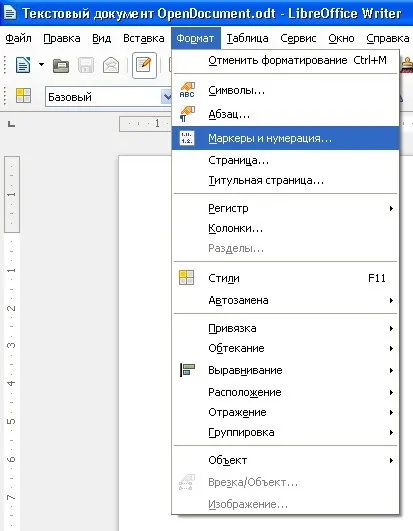The width and height of the screenshot is (413, 531).
Task: Expand the Автозамена submenu
Action: pos(286,300)
